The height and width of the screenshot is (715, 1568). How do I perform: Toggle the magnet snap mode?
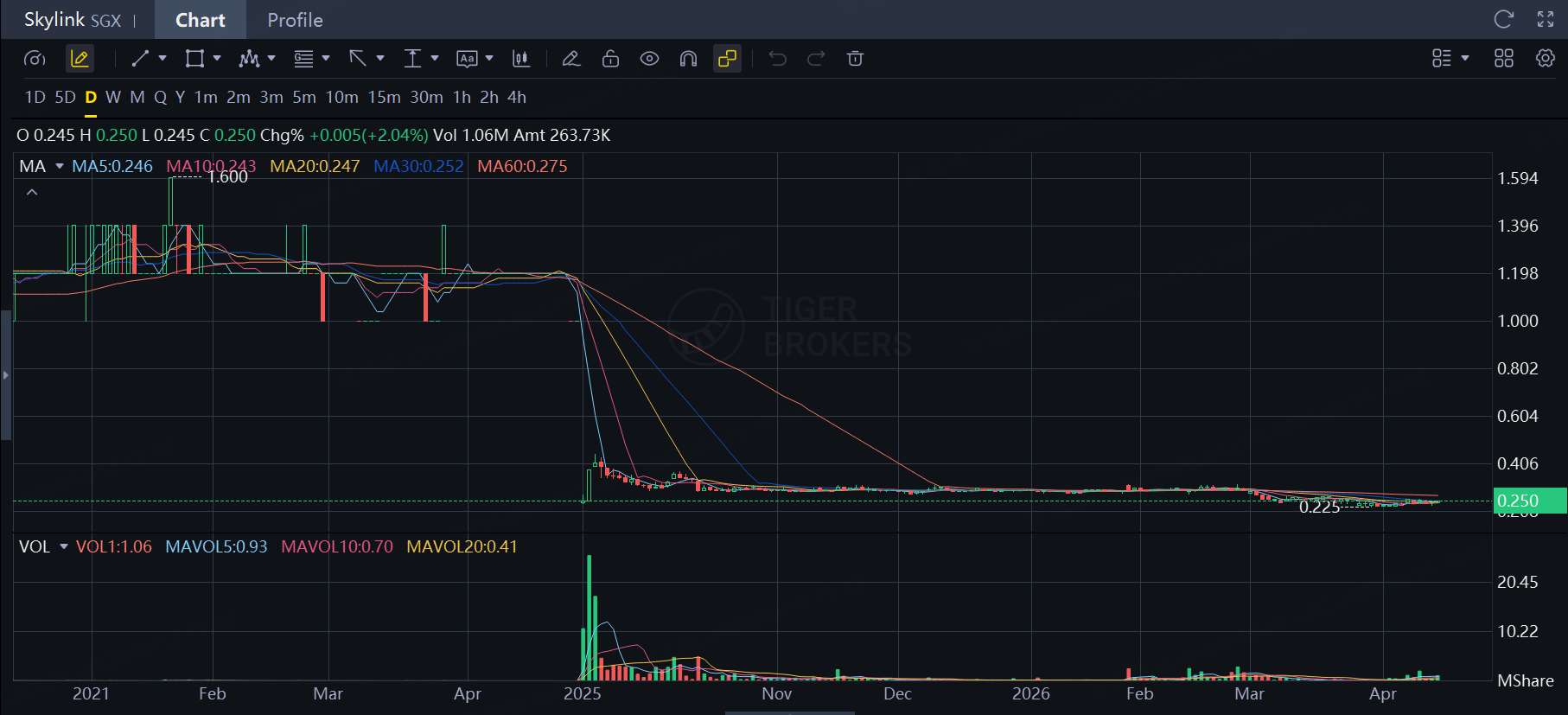tap(688, 59)
